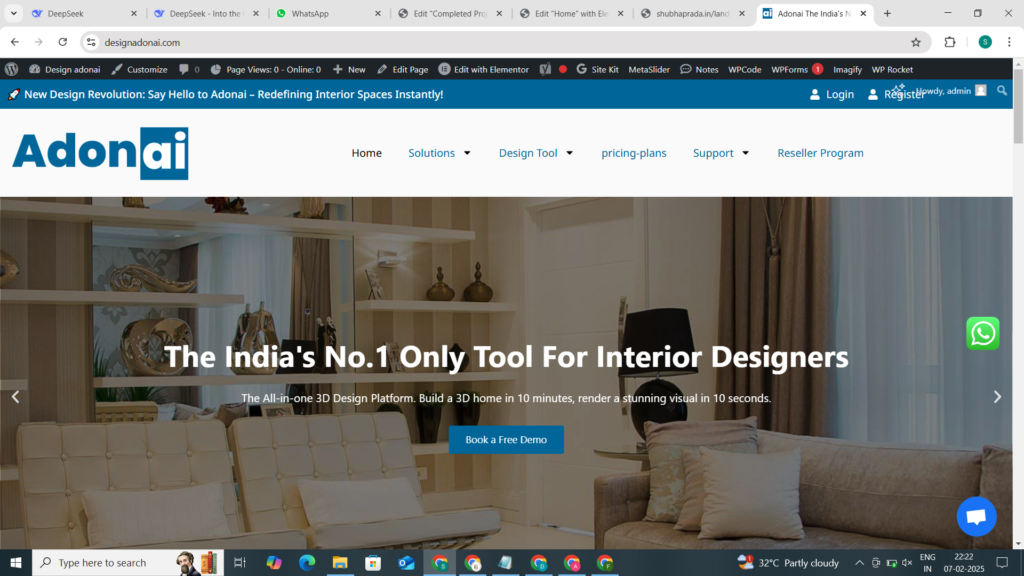Click Edit with Elementor

coord(484,69)
